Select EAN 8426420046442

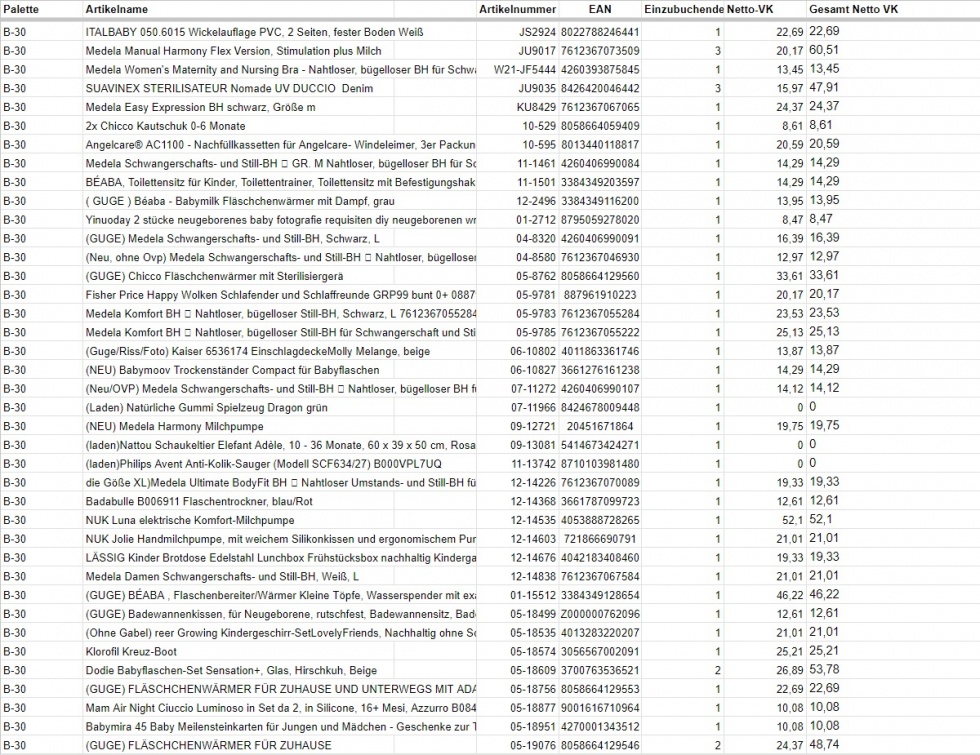(600, 88)
